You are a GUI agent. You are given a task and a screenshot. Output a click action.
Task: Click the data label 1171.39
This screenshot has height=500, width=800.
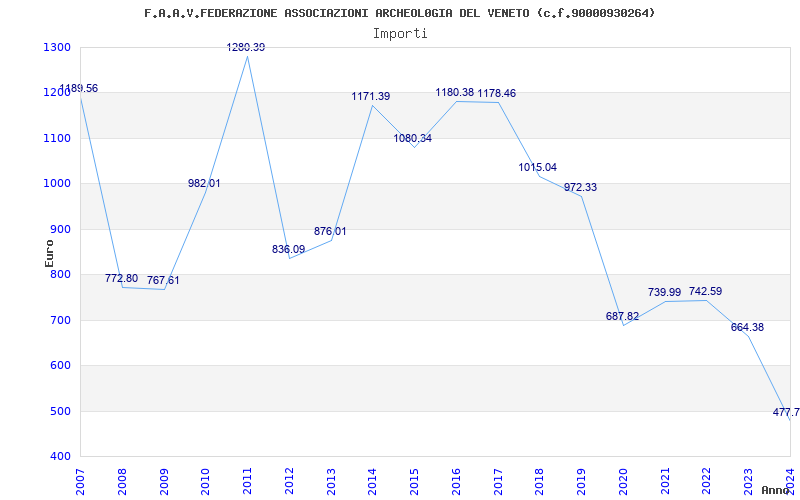click(x=371, y=96)
